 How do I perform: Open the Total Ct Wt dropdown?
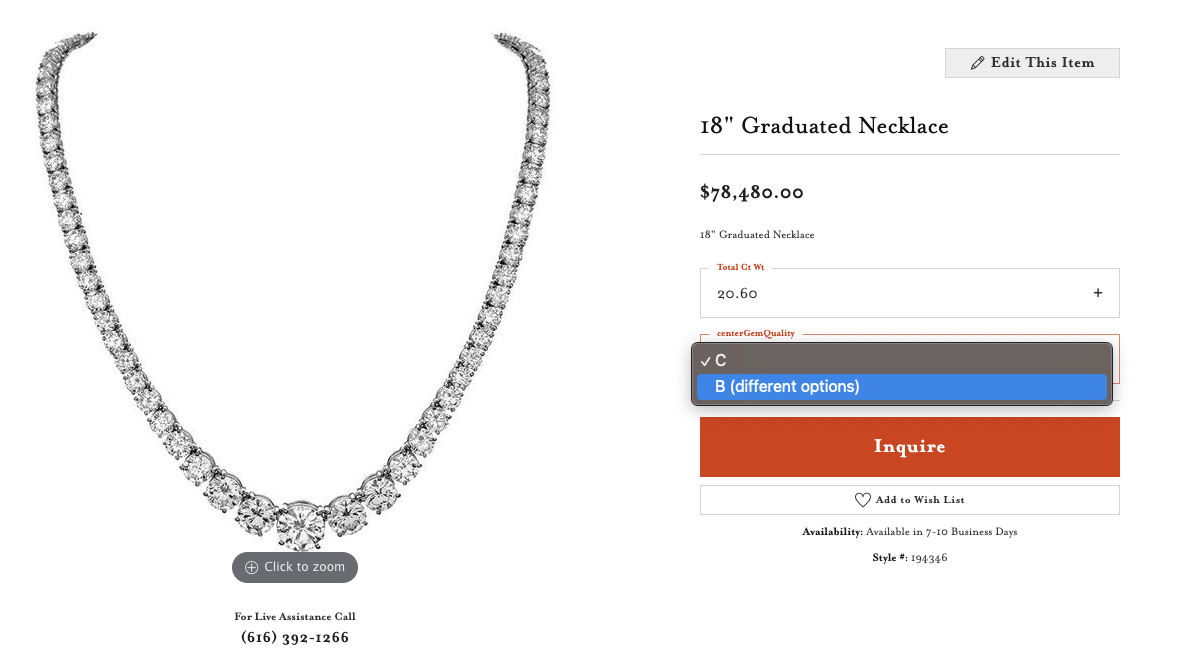908,293
